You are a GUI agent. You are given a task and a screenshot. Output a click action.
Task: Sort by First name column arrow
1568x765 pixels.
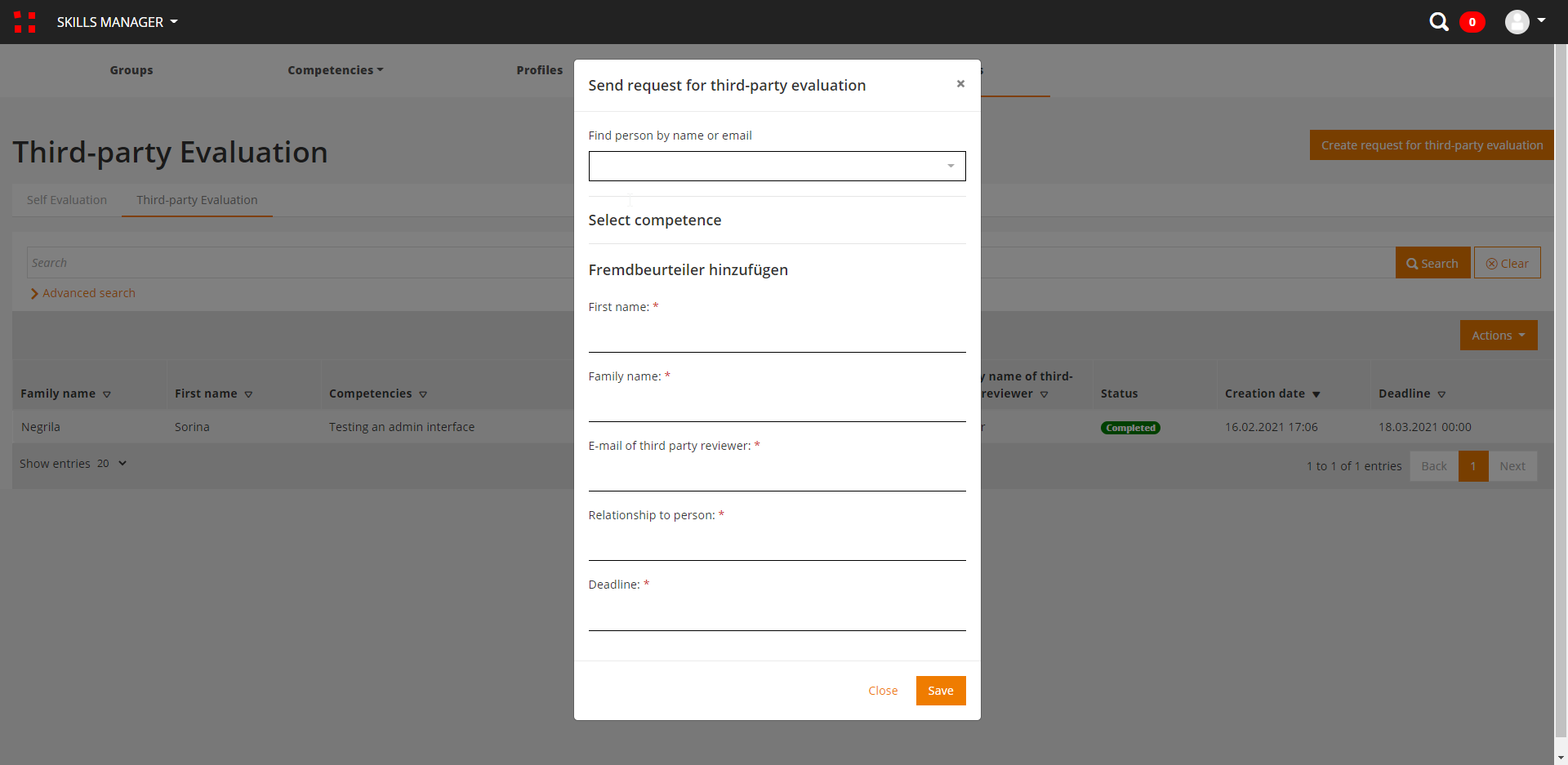point(248,394)
